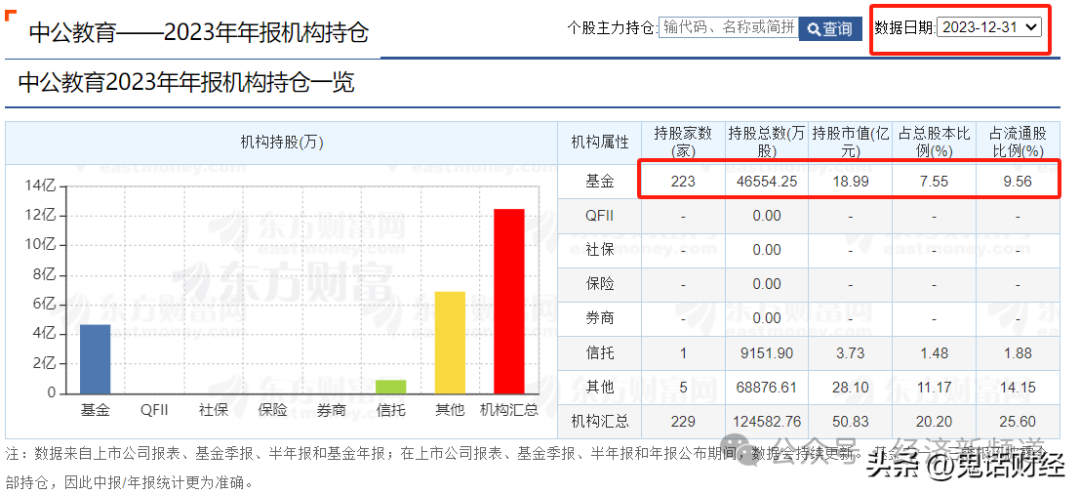Click the 12亿 y-axis label
1080x494 pixels.
39,216
